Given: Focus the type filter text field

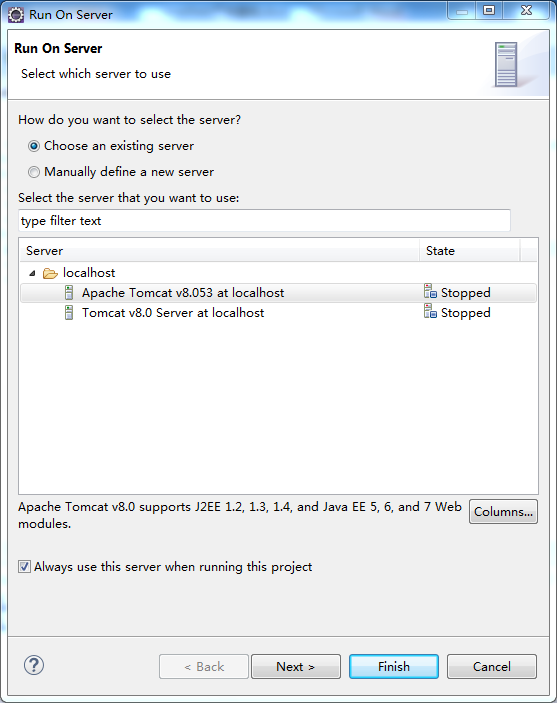Looking at the screenshot, I should [264, 221].
